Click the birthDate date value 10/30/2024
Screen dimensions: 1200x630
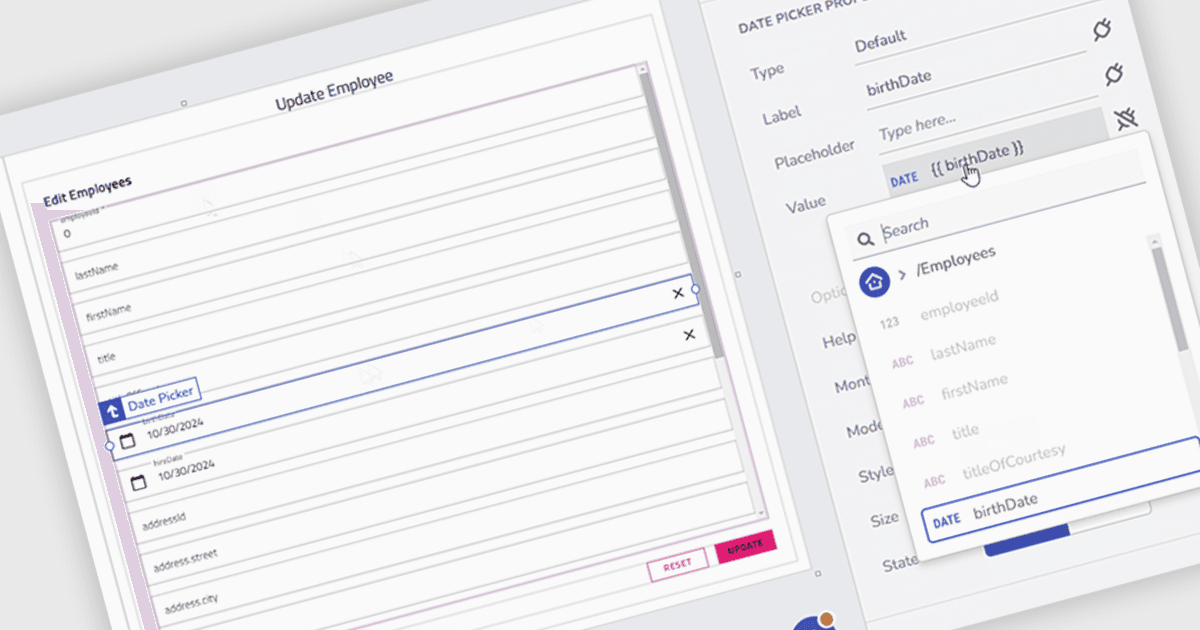tap(176, 428)
